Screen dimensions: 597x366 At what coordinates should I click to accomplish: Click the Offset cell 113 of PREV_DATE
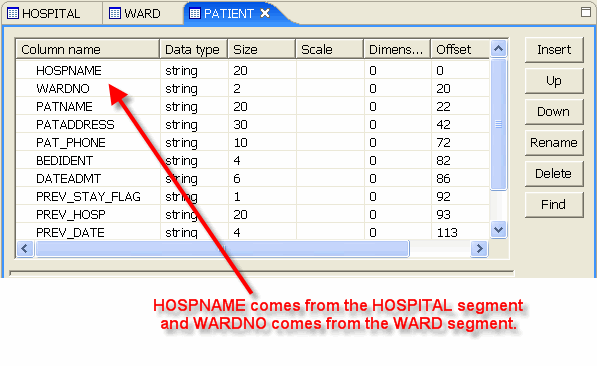point(460,232)
